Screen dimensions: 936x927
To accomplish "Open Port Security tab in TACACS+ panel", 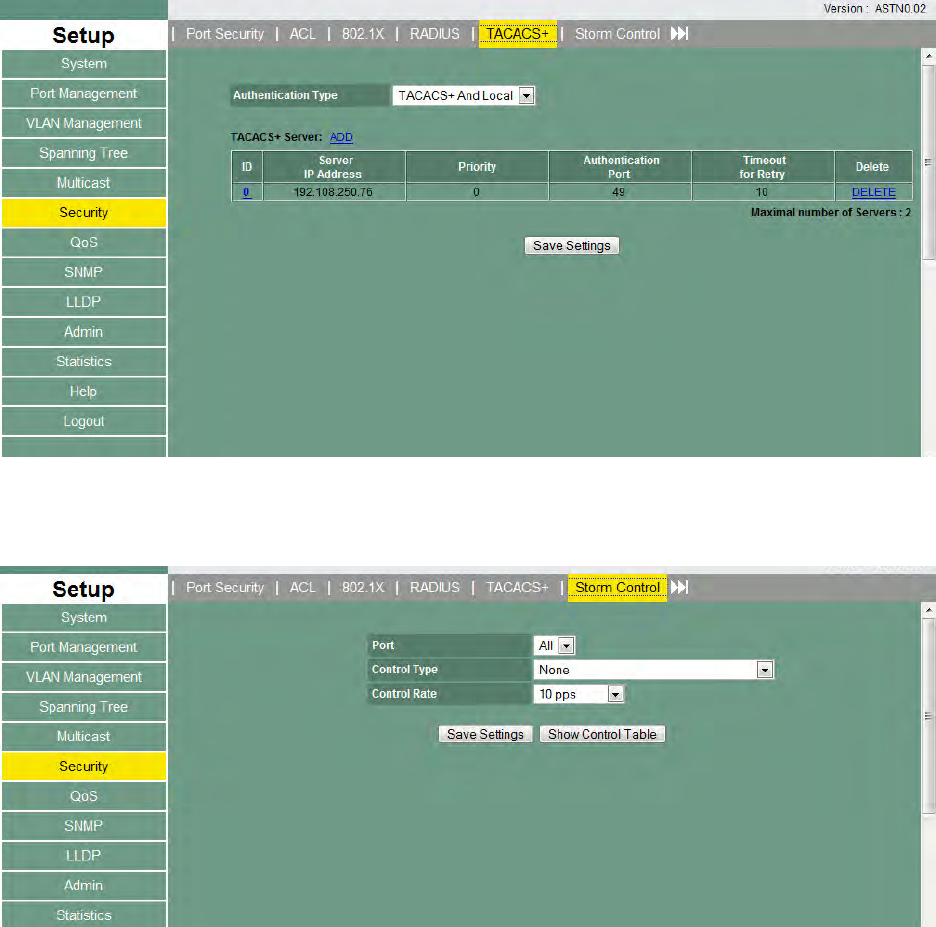I will pos(225,34).
